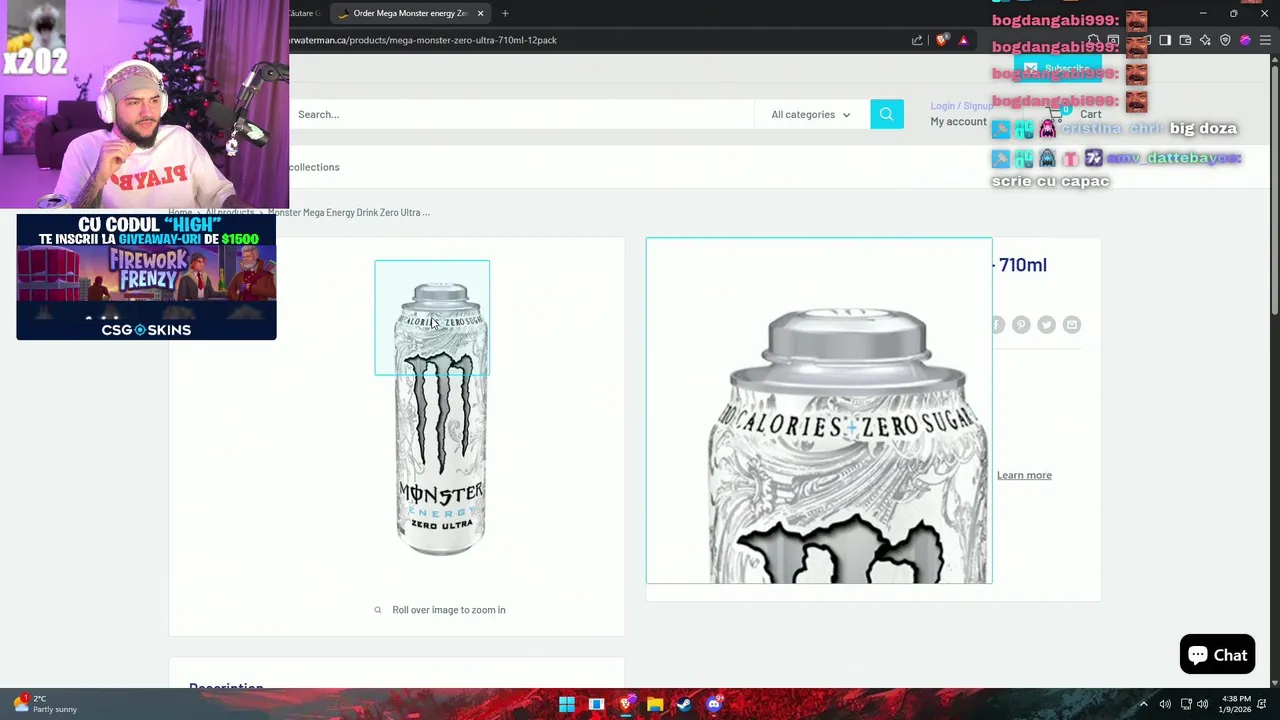Open task view window icon in taskbar
1280x720 pixels.
(x=596, y=704)
